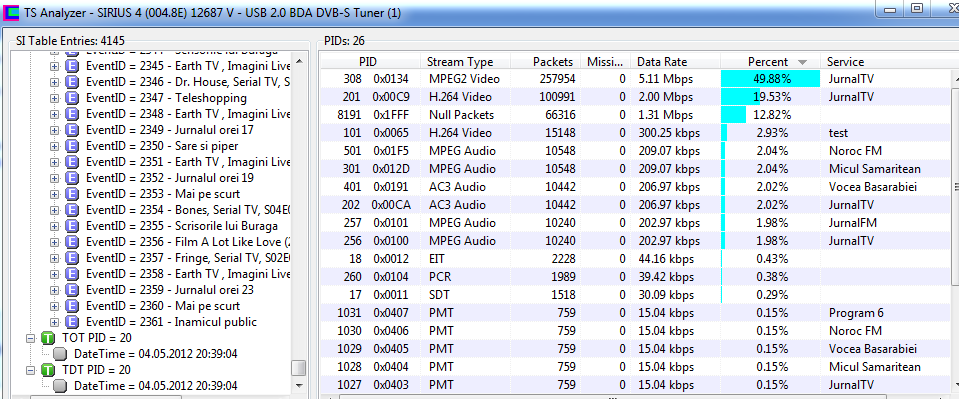Click the grey icon of TDT DateTime entry
959x399 pixels.
pyautogui.click(x=60, y=386)
